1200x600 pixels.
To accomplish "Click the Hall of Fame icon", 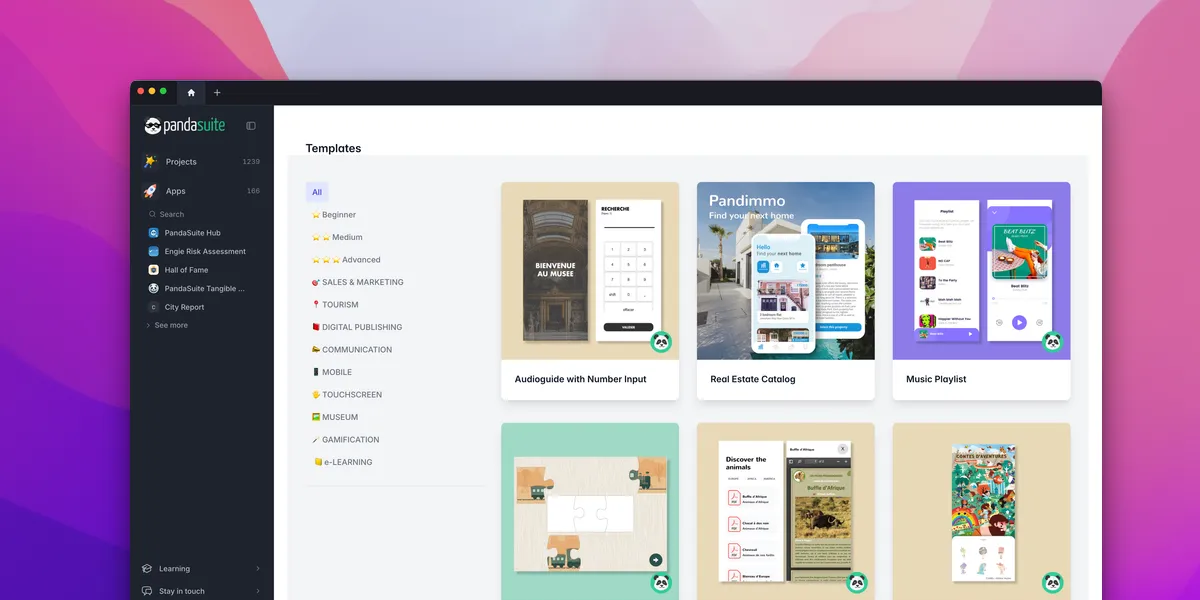I will coord(153,270).
